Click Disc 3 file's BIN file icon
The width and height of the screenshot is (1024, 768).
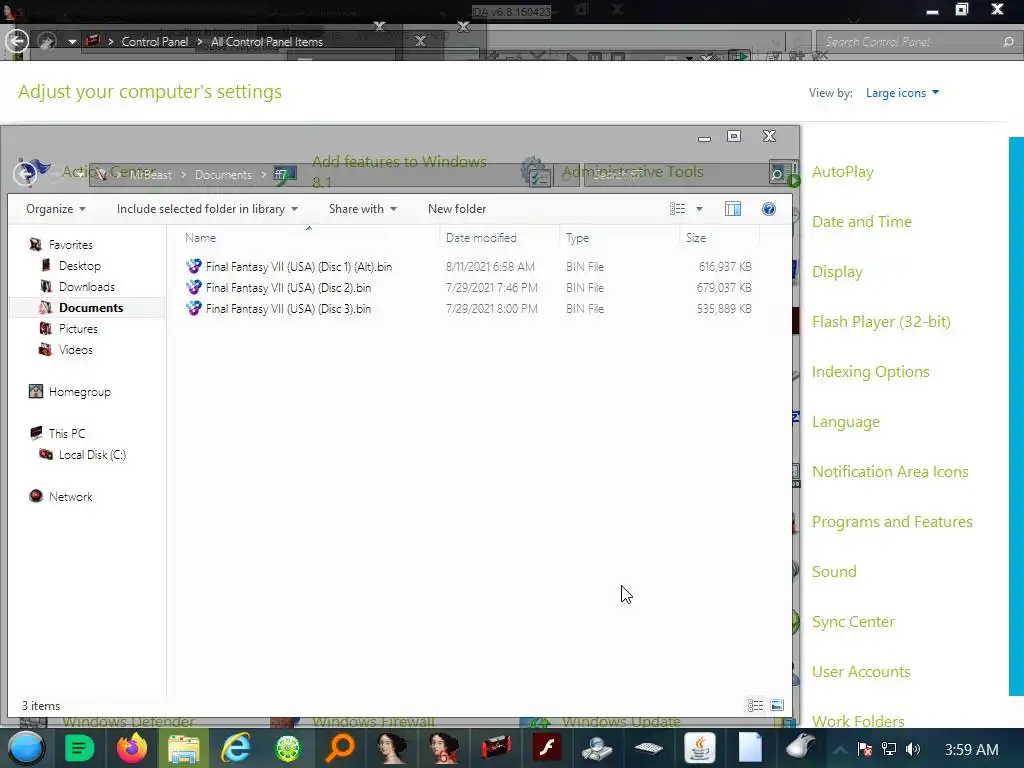193,308
